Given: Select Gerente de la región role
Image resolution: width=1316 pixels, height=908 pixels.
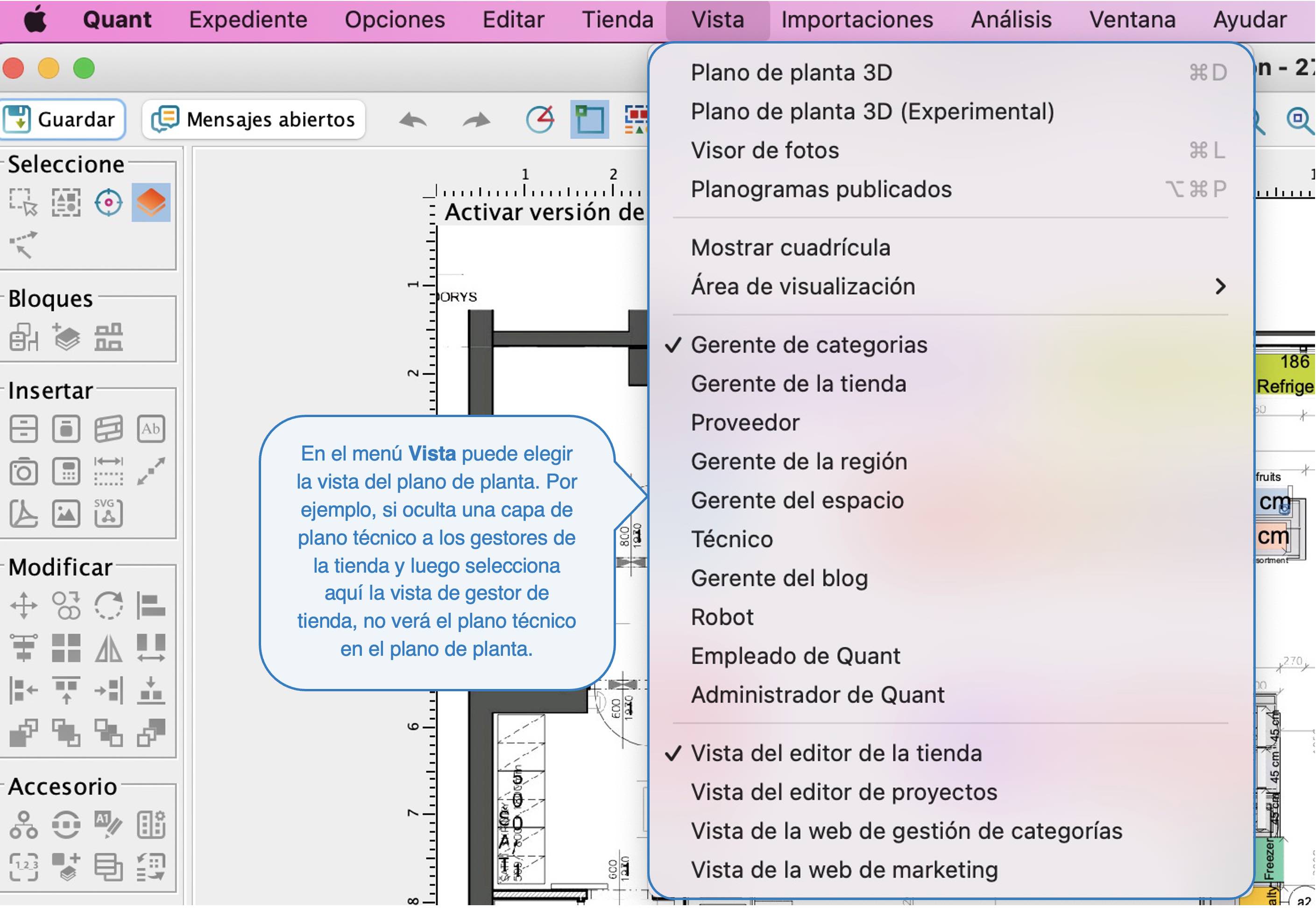Looking at the screenshot, I should pyautogui.click(x=951, y=462).
